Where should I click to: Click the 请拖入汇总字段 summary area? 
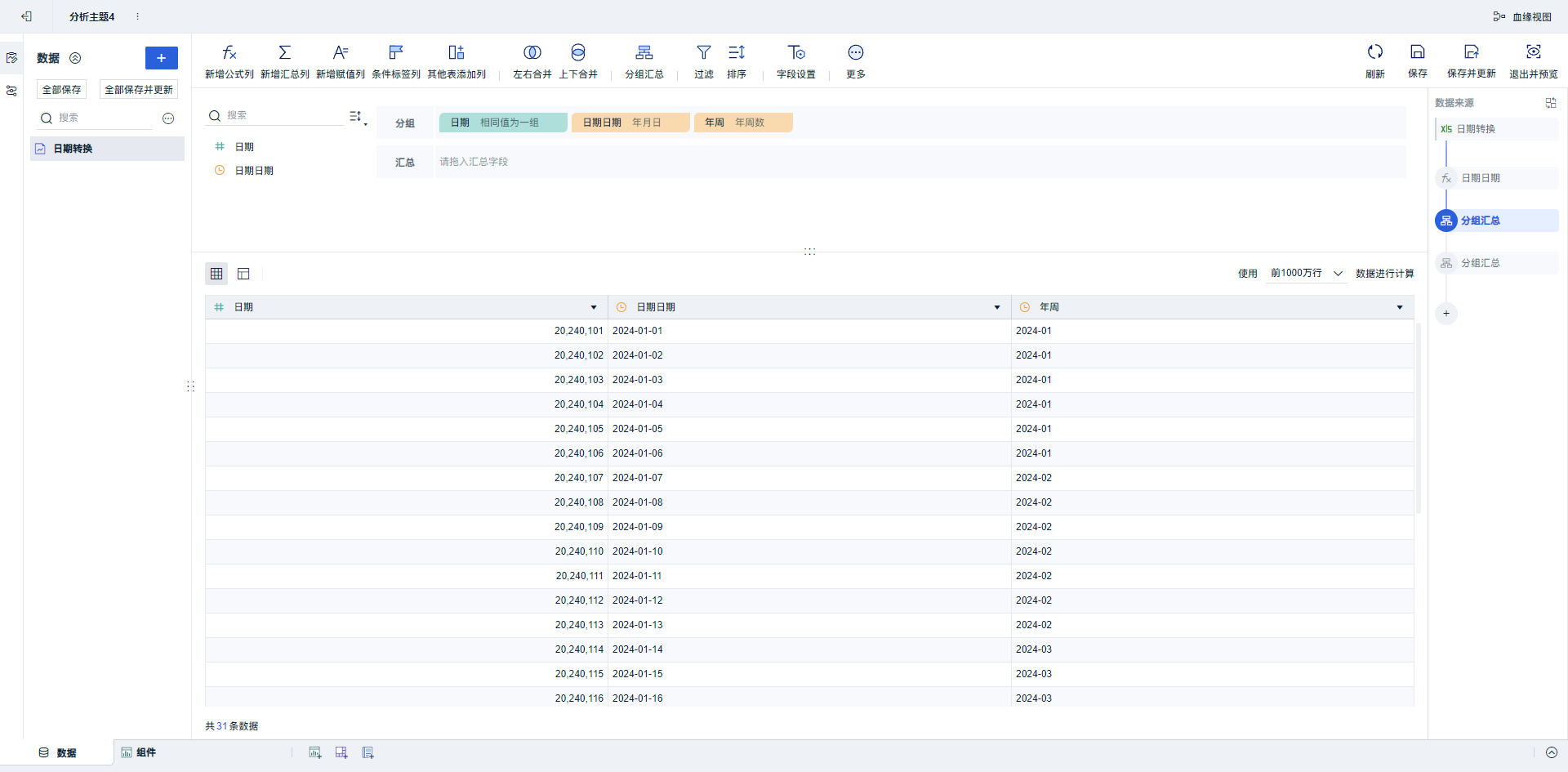point(920,162)
